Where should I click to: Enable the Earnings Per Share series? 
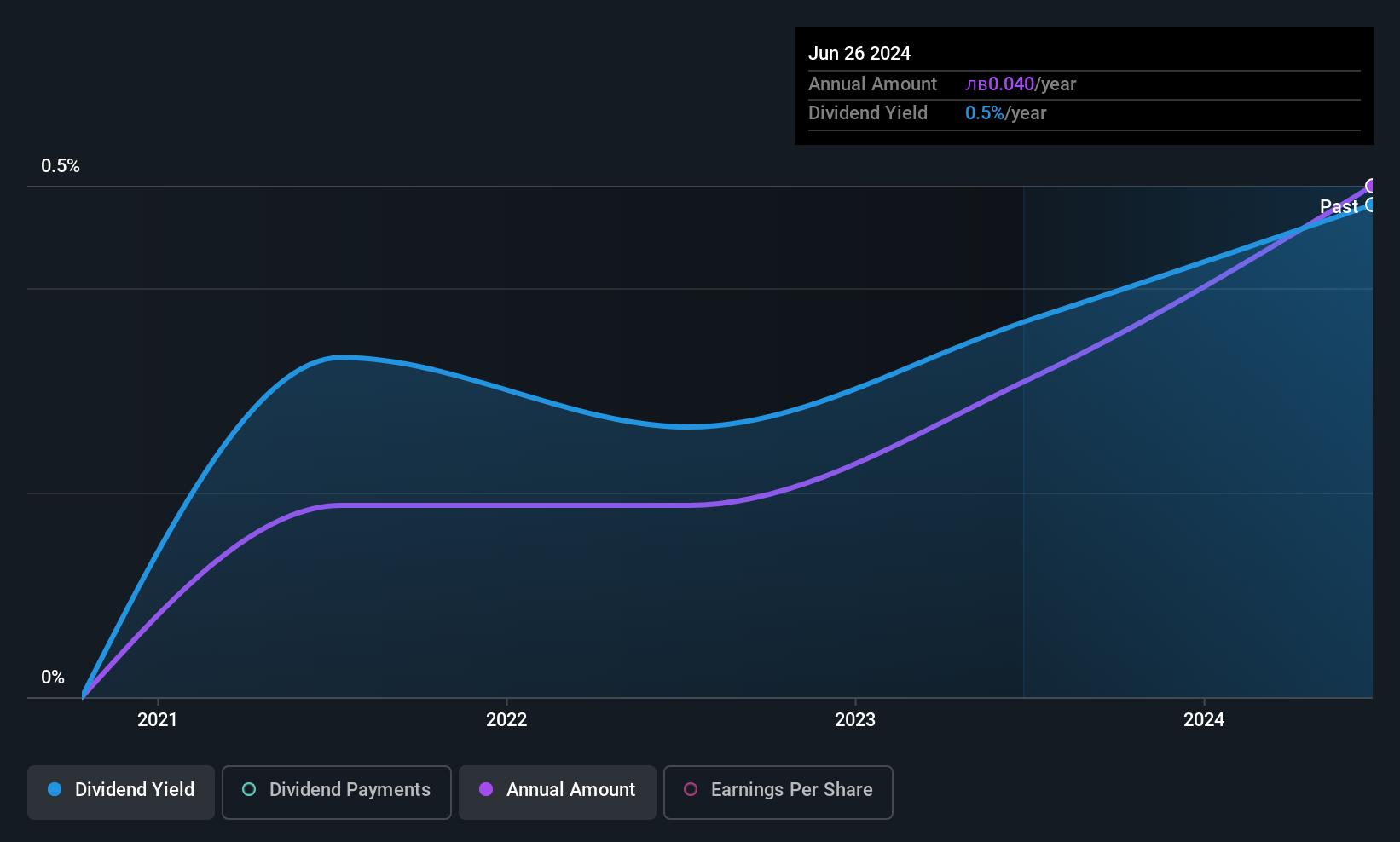coord(778,792)
